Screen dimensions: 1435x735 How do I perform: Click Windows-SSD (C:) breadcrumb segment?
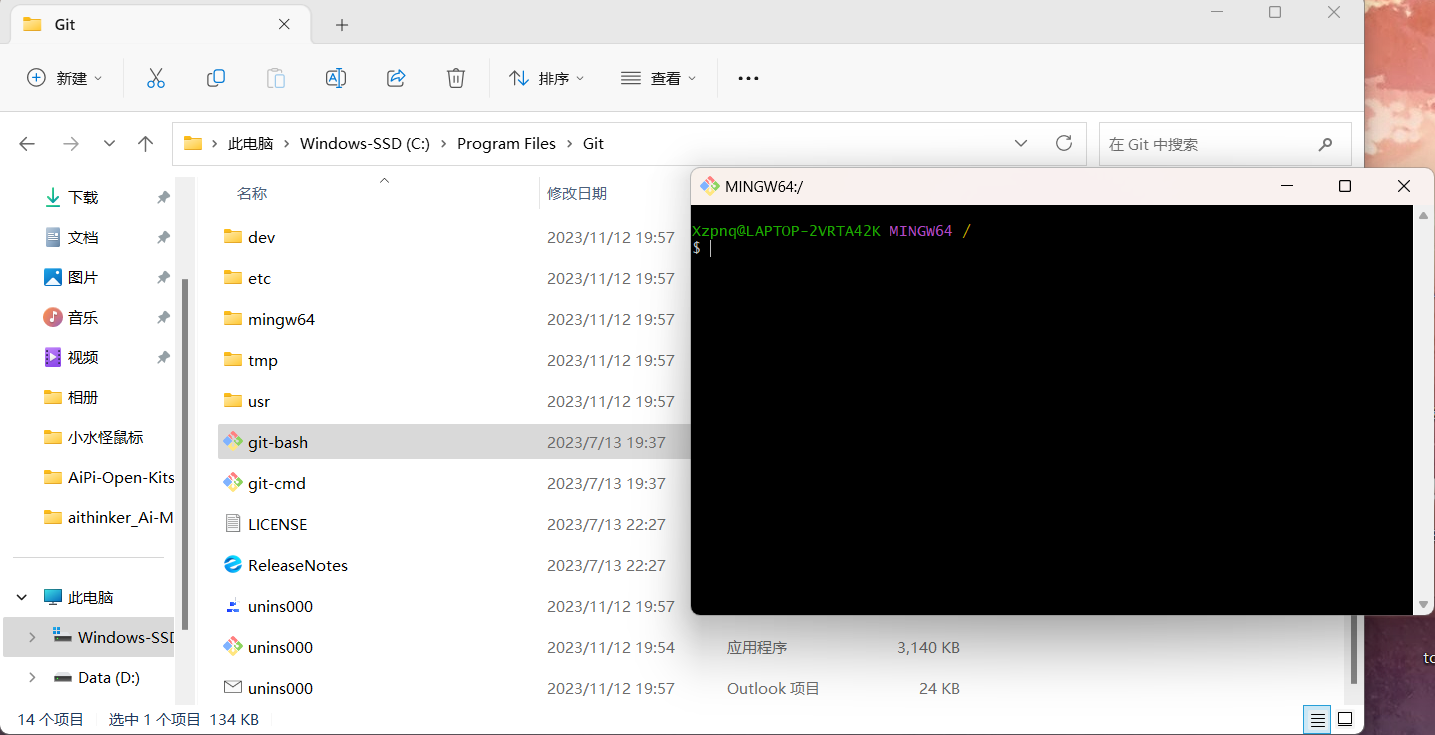click(365, 143)
